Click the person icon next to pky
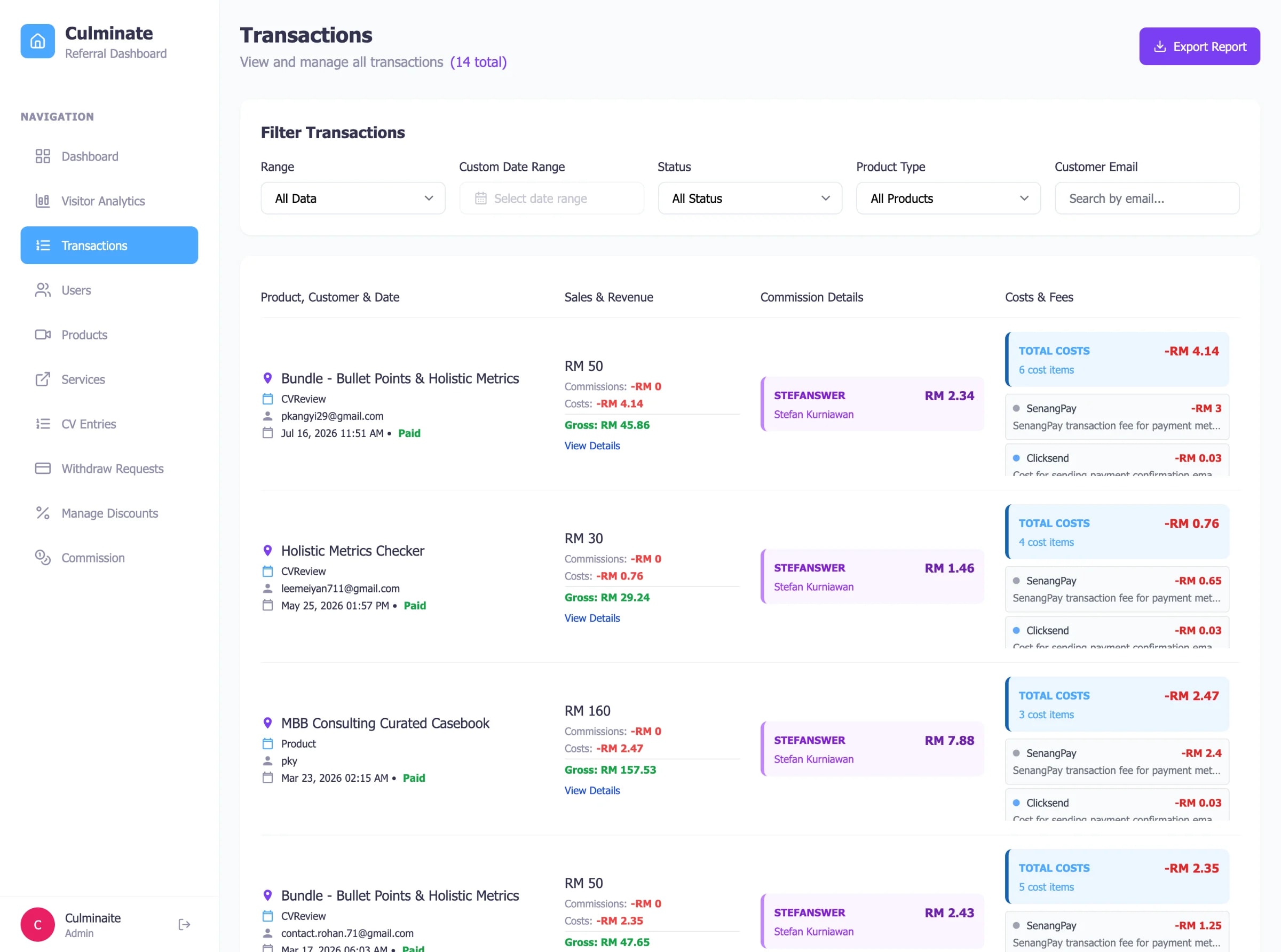 (267, 760)
